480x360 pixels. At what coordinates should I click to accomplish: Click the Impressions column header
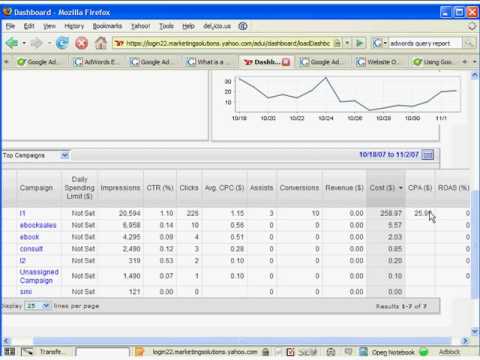[x=120, y=188]
